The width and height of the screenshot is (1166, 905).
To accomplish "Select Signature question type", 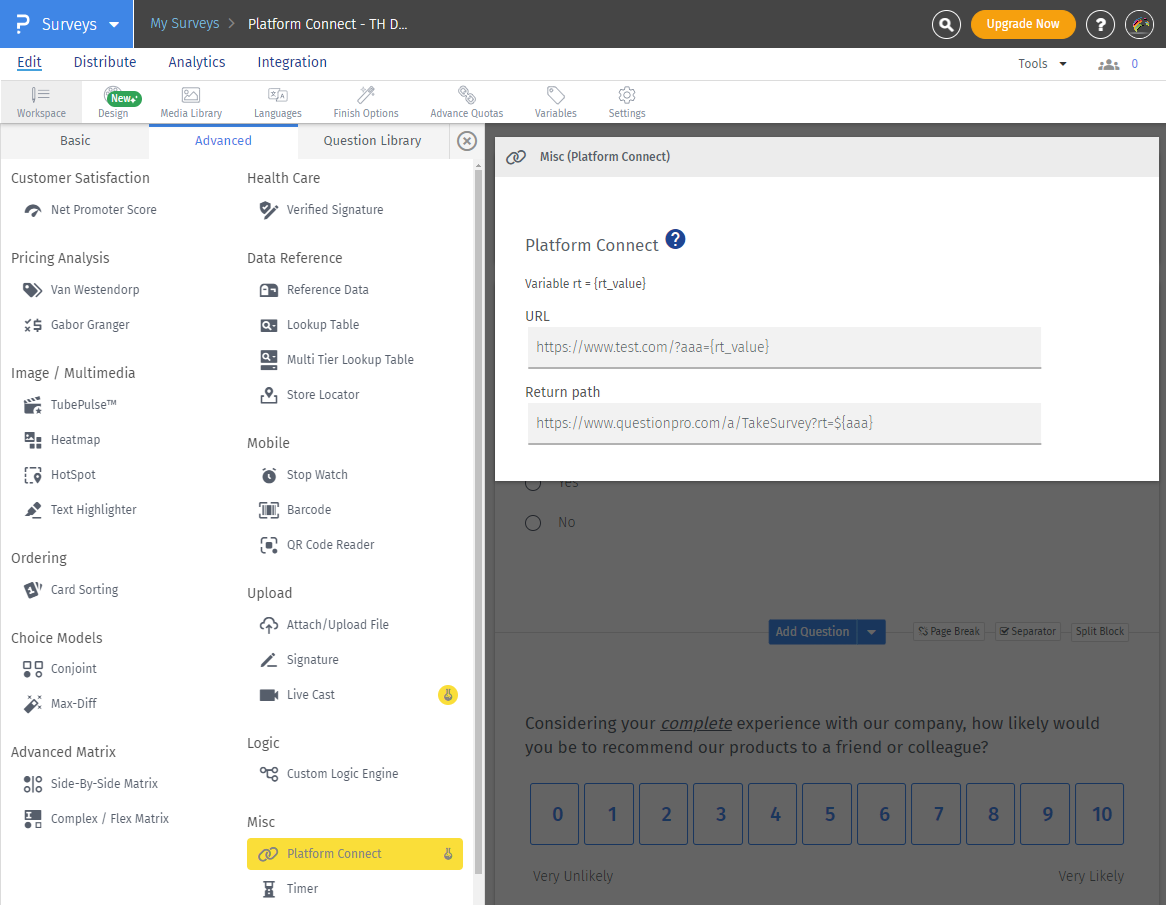I will (299, 660).
